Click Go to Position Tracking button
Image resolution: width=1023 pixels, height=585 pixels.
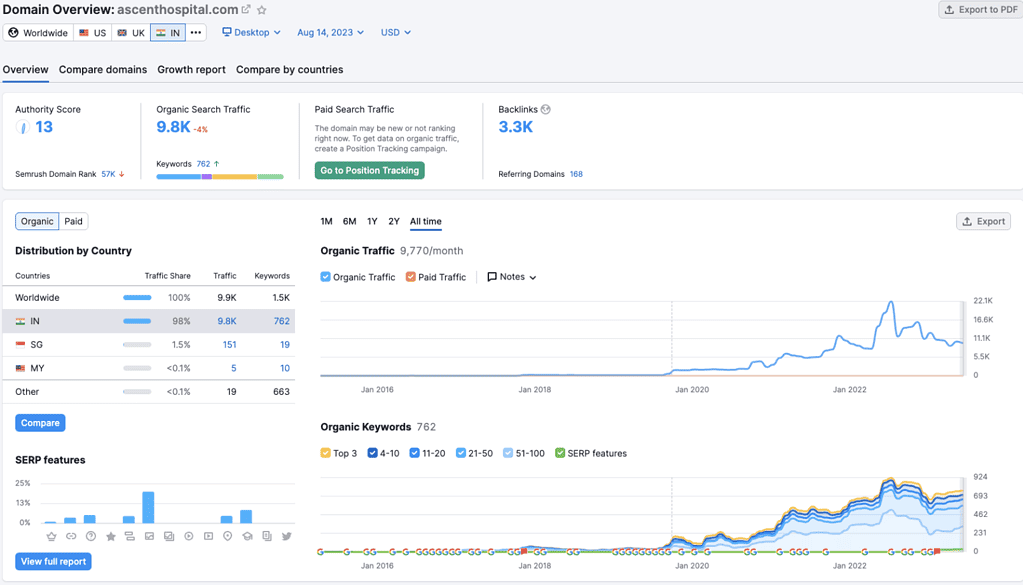[369, 170]
